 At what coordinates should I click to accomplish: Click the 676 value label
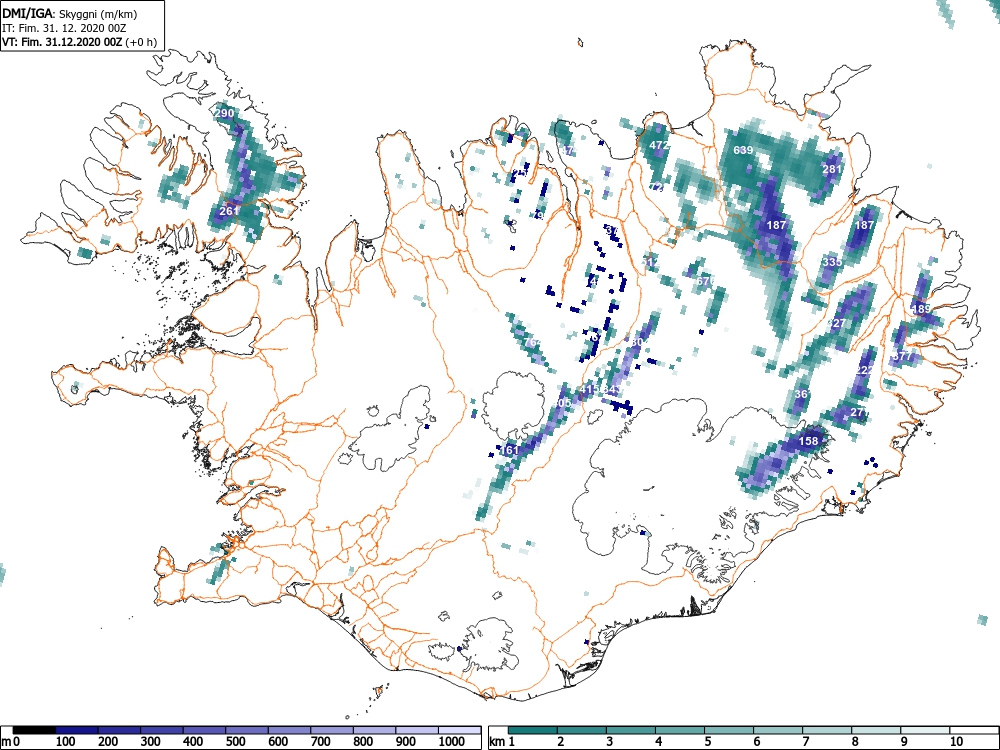(x=705, y=281)
